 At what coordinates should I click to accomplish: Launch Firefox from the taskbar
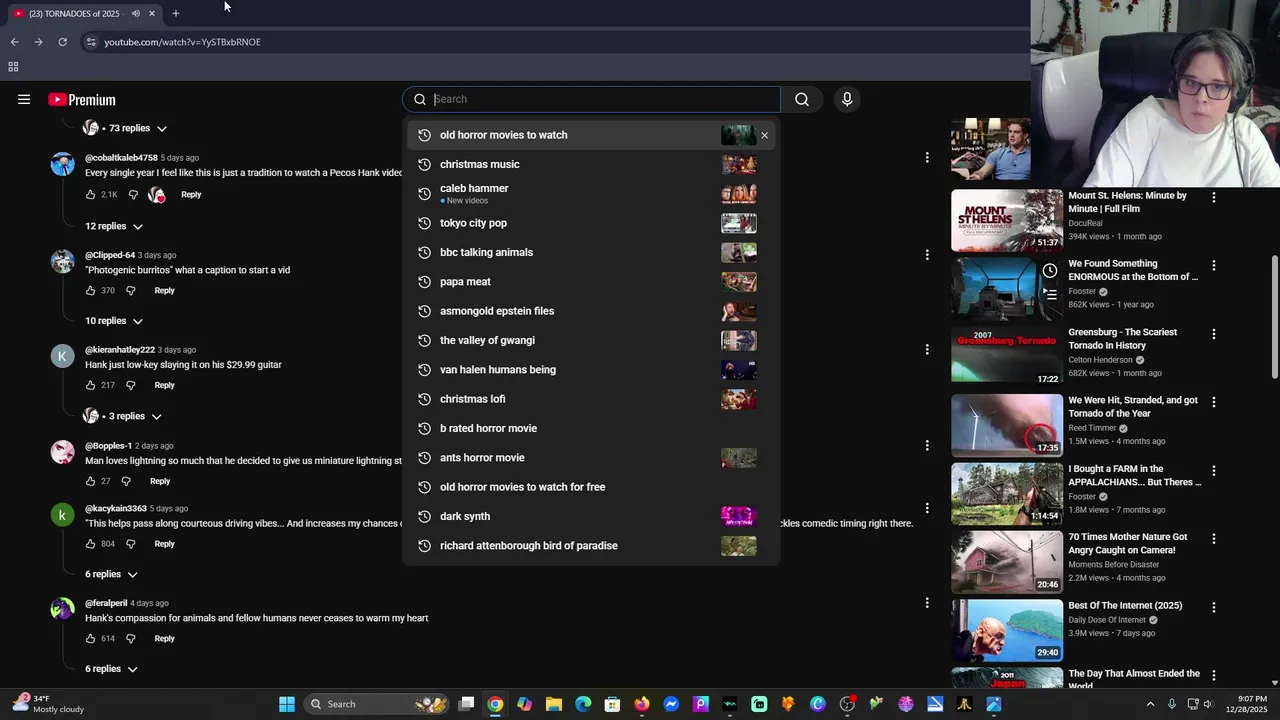point(642,704)
